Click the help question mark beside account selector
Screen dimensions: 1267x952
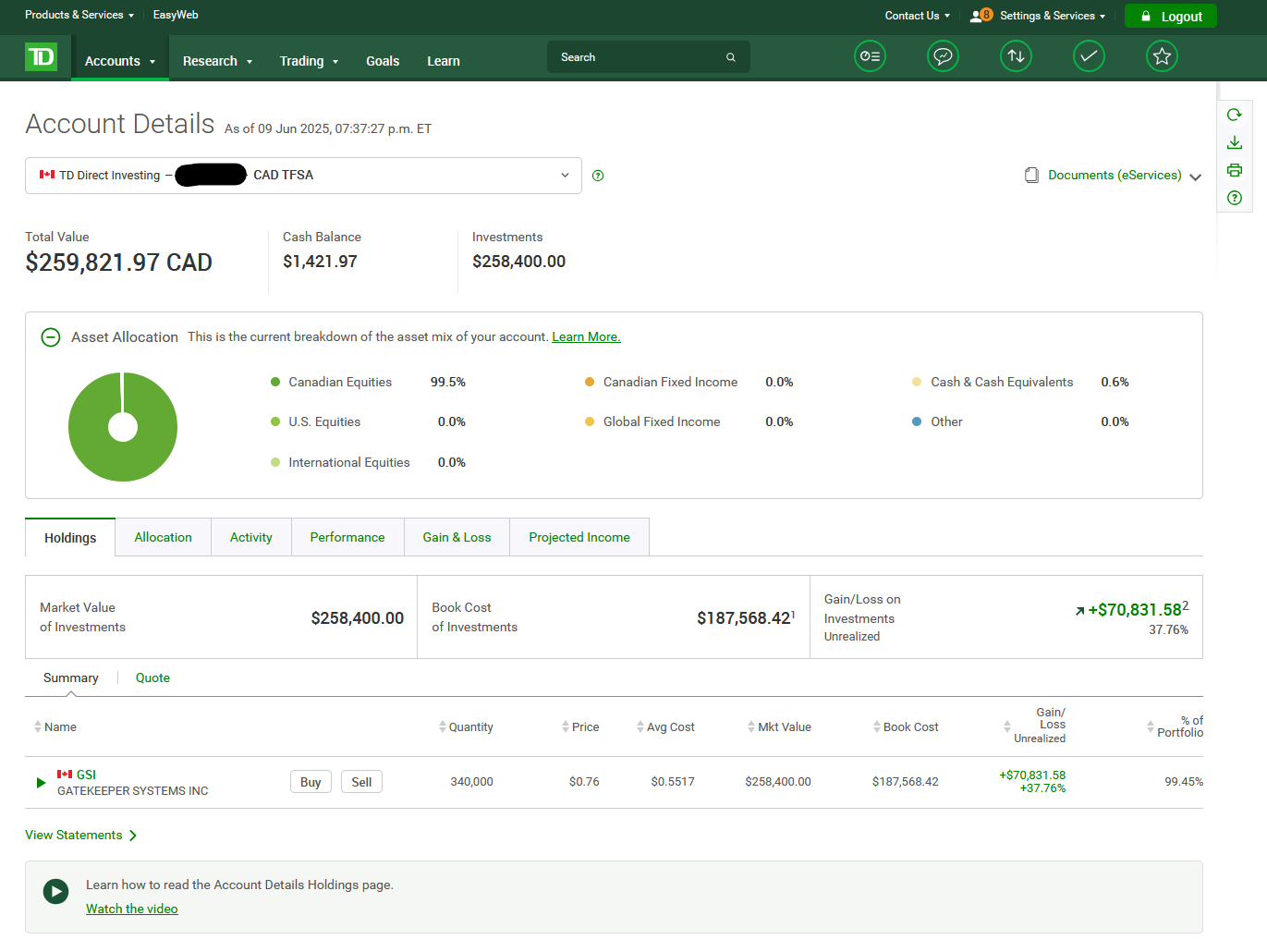[598, 176]
